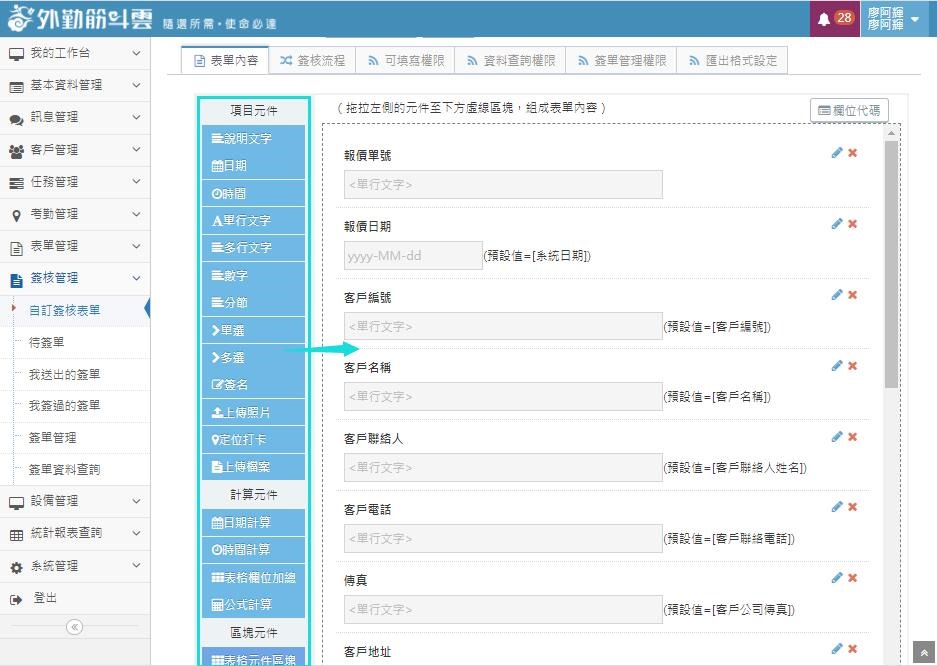Select the 上傳照片 component
This screenshot has width=937, height=666.
pyautogui.click(x=254, y=412)
